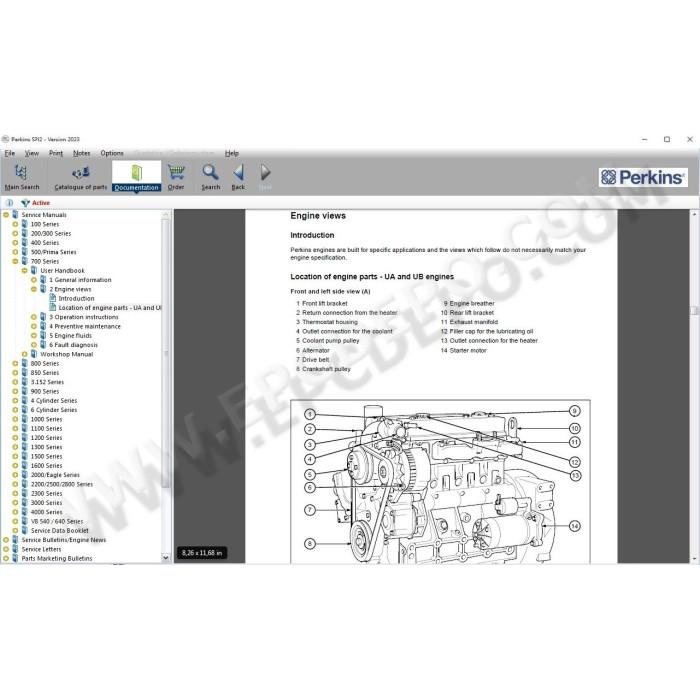Collapse the User Handbook node

25,271
